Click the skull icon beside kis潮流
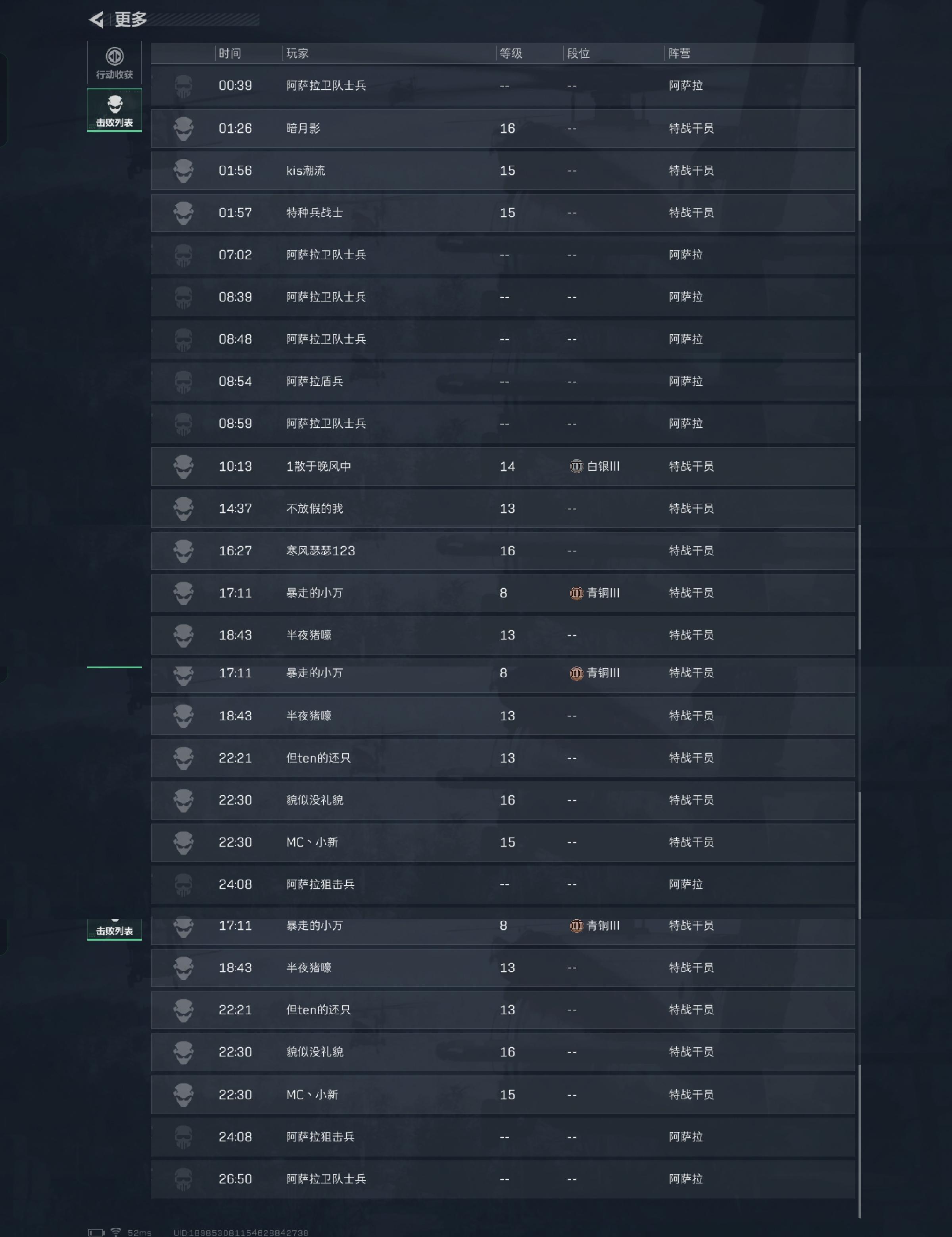This screenshot has width=952, height=1237. tap(183, 171)
